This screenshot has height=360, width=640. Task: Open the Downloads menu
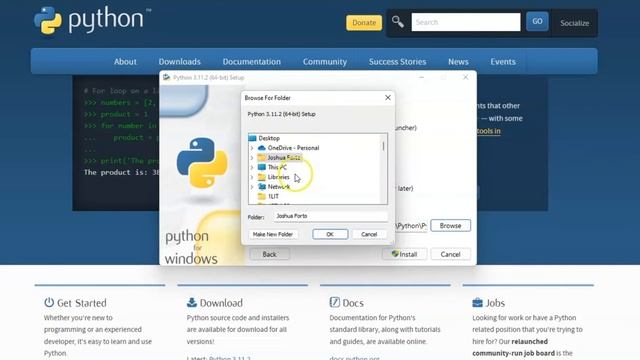click(180, 62)
